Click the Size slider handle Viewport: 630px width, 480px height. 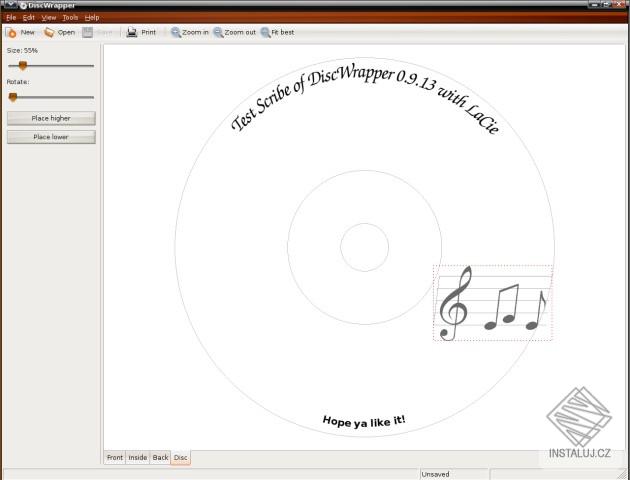[x=23, y=65]
